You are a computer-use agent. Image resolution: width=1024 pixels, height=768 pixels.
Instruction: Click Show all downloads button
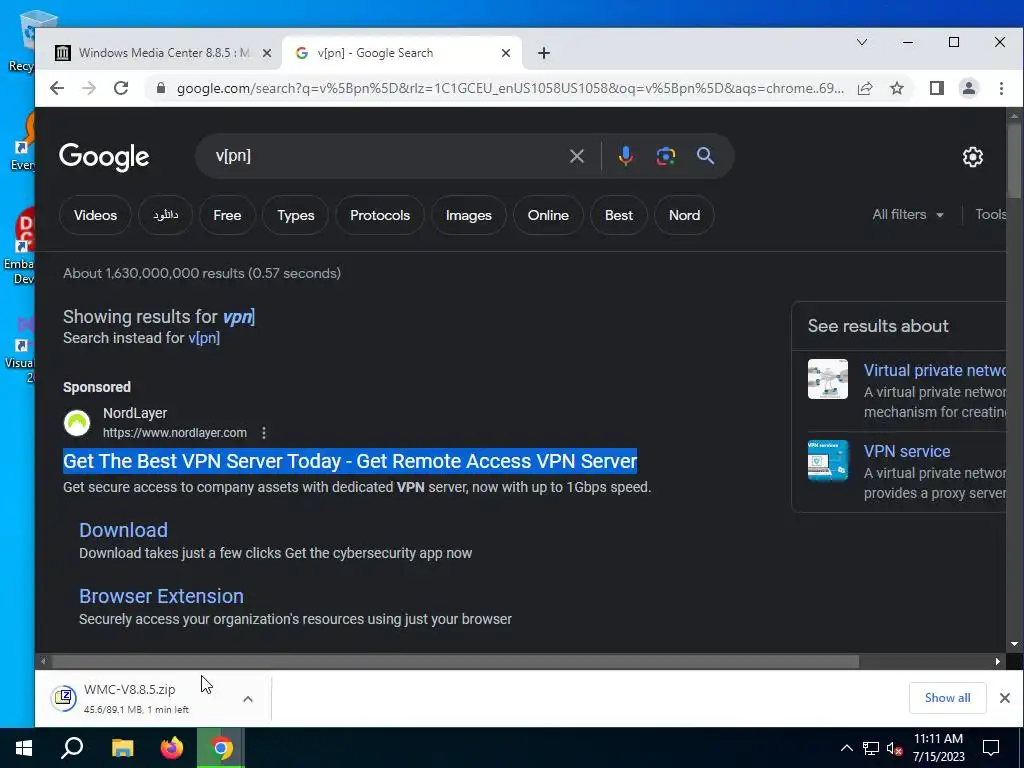(x=947, y=698)
